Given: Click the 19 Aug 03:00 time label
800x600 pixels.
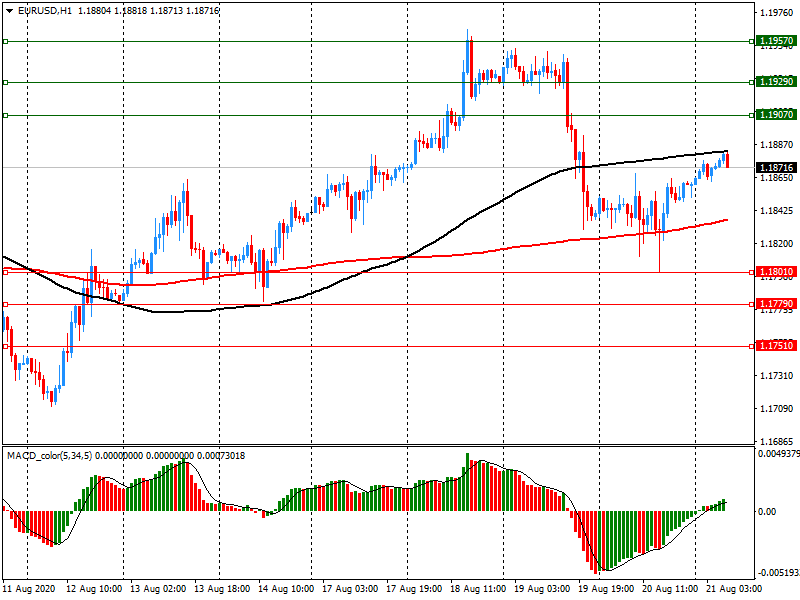Looking at the screenshot, I should [542, 589].
